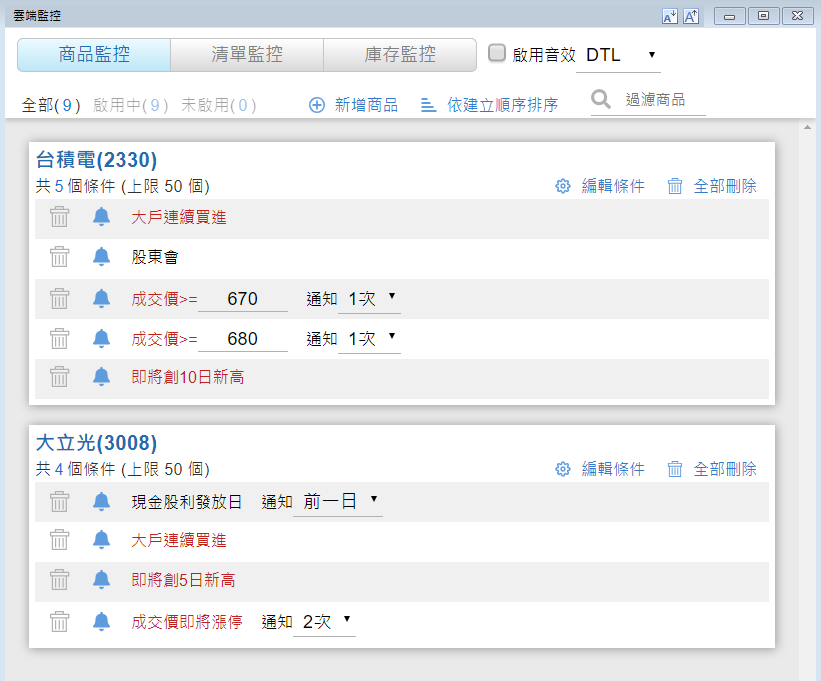Image resolution: width=821 pixels, height=681 pixels.
Task: Open 通知 dropdown for 成交價>=680
Action: click(369, 339)
